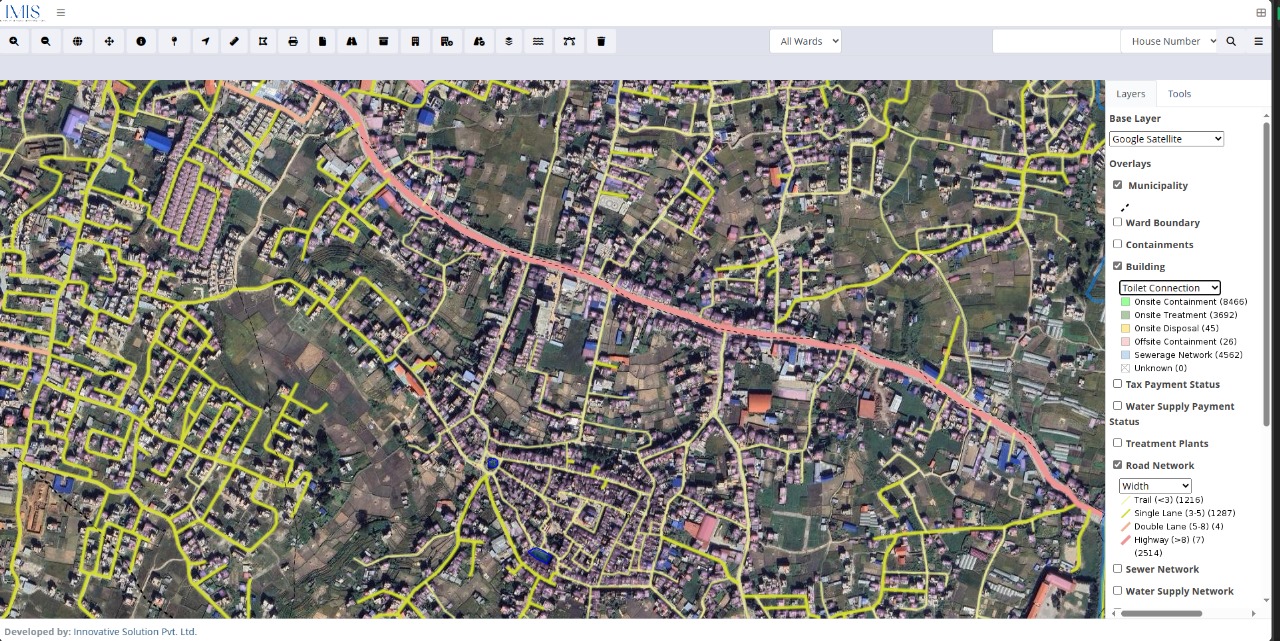1280x641 pixels.
Task: Open the Toilet Connection style dropdown
Action: click(x=1169, y=288)
